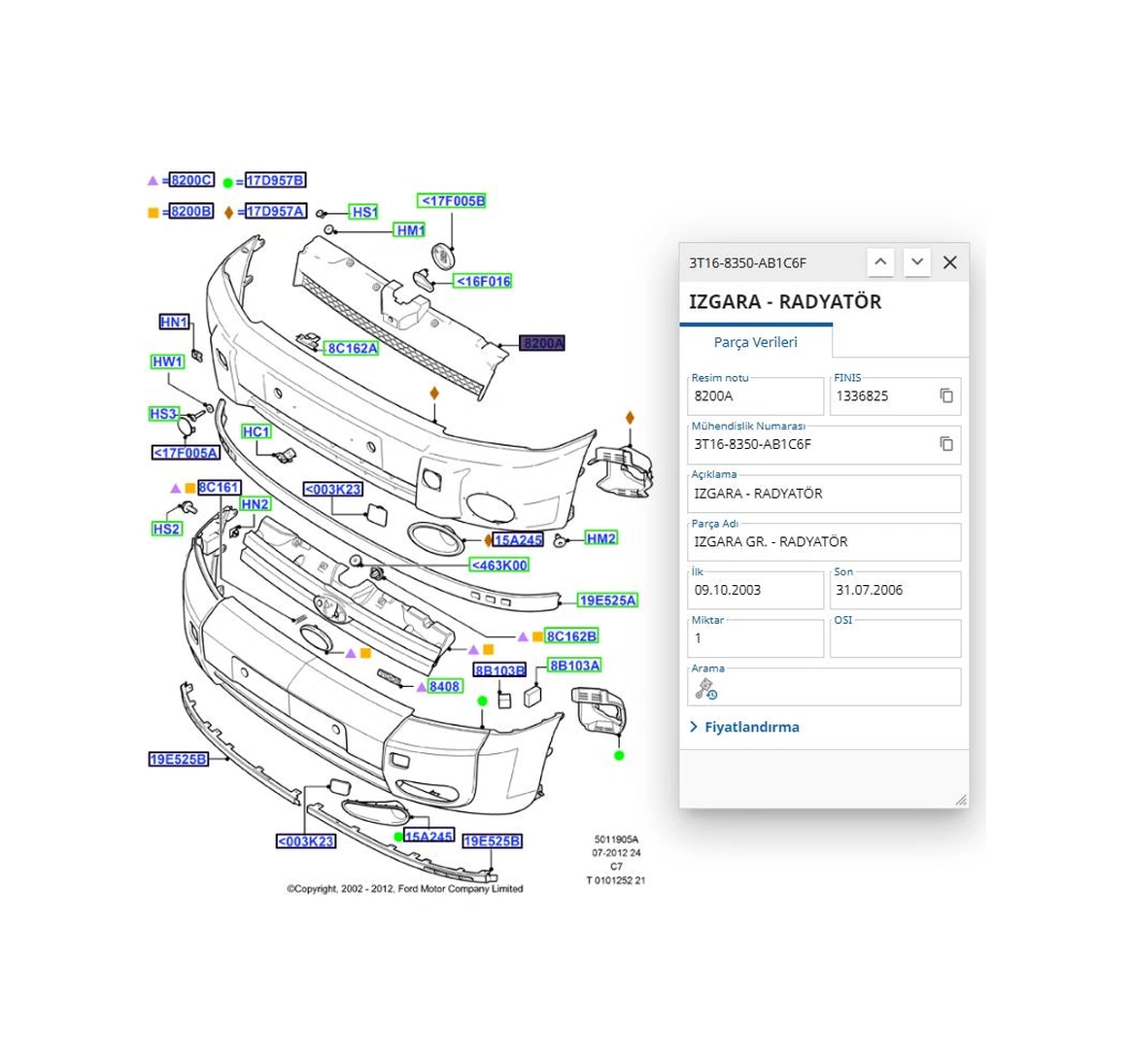Click the 19E525B label at bottom center
The image size is (1131, 1064).
pyautogui.click(x=493, y=841)
